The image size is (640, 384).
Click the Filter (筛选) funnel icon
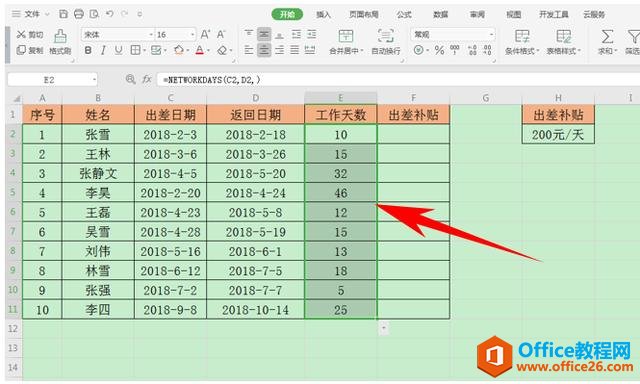[633, 37]
